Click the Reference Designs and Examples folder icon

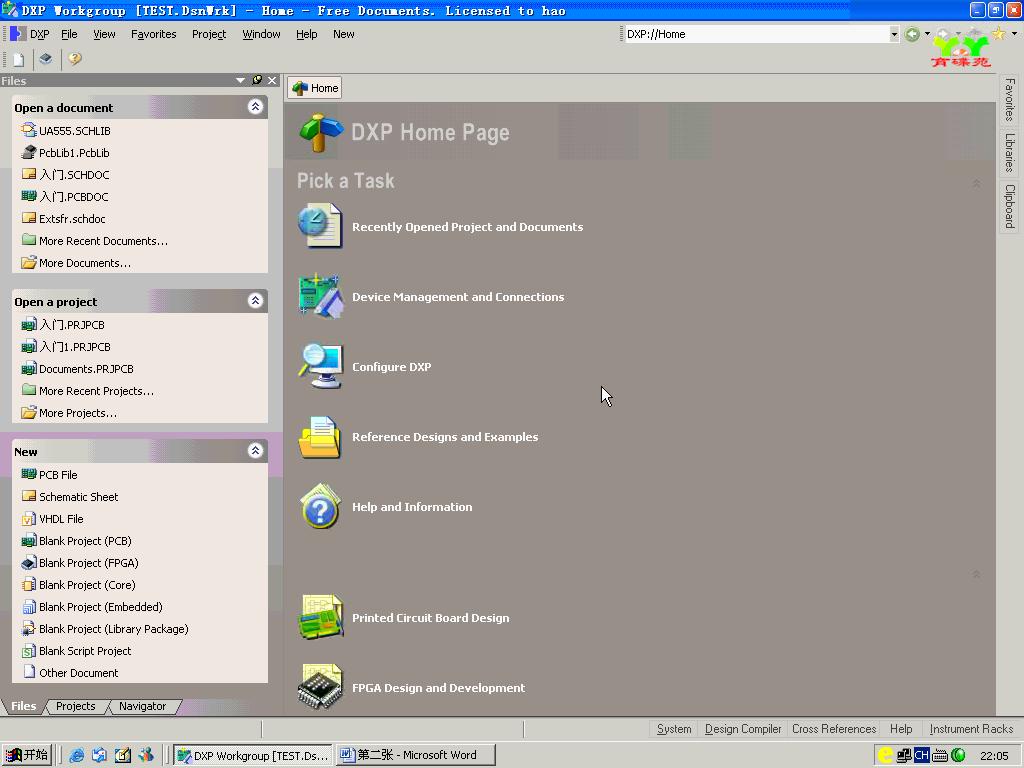(x=319, y=436)
